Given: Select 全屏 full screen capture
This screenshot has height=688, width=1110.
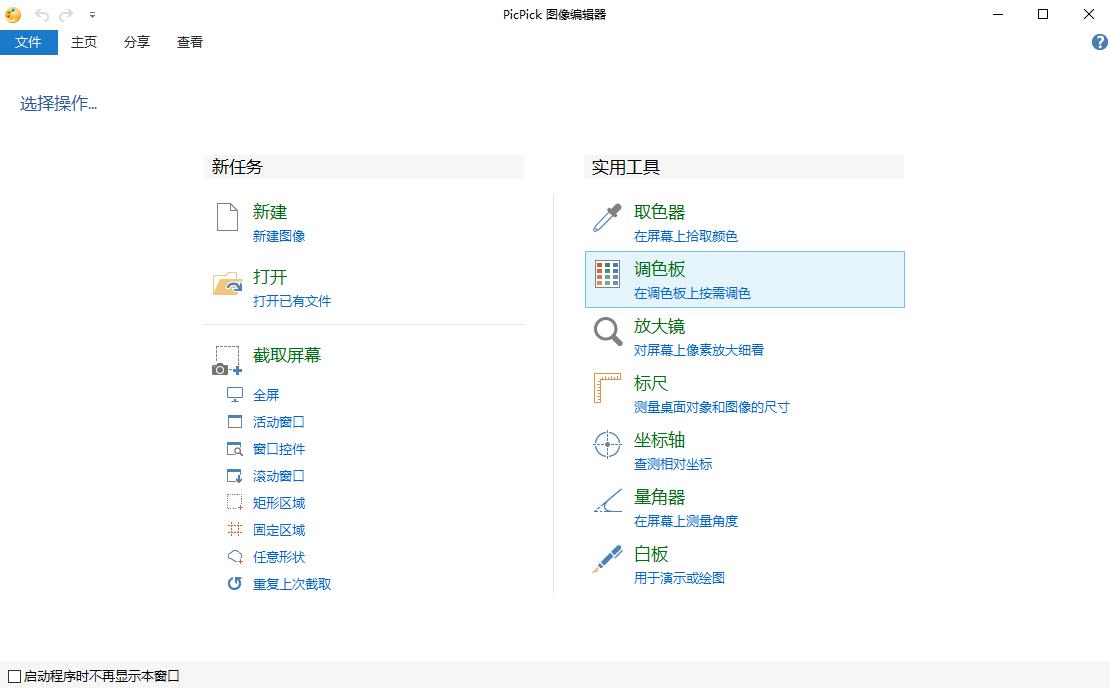Looking at the screenshot, I should point(266,394).
